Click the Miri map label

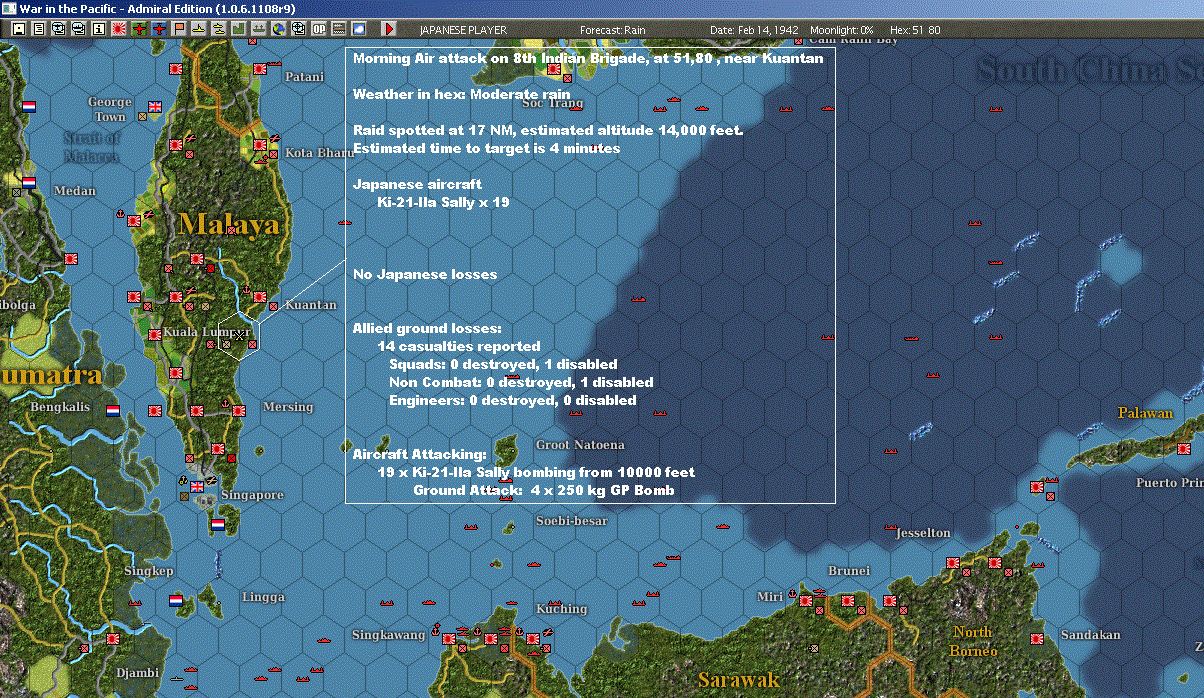pos(769,597)
